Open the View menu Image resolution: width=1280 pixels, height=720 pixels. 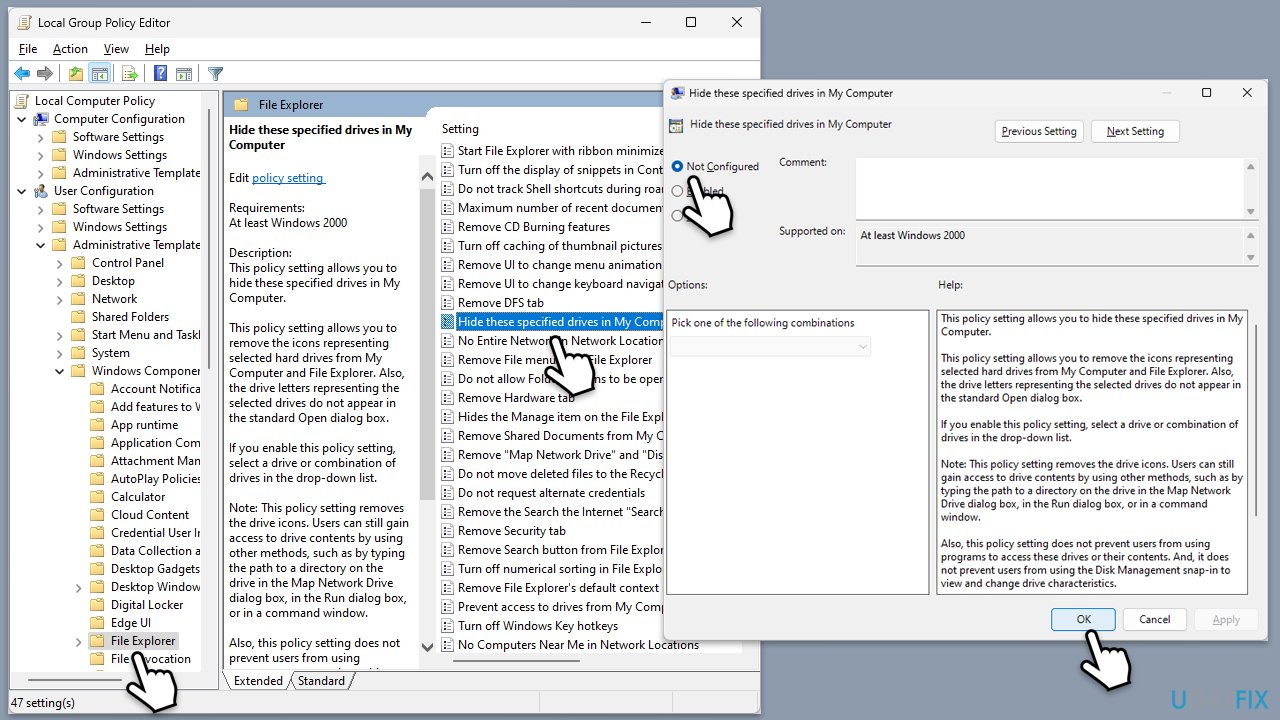coord(116,49)
